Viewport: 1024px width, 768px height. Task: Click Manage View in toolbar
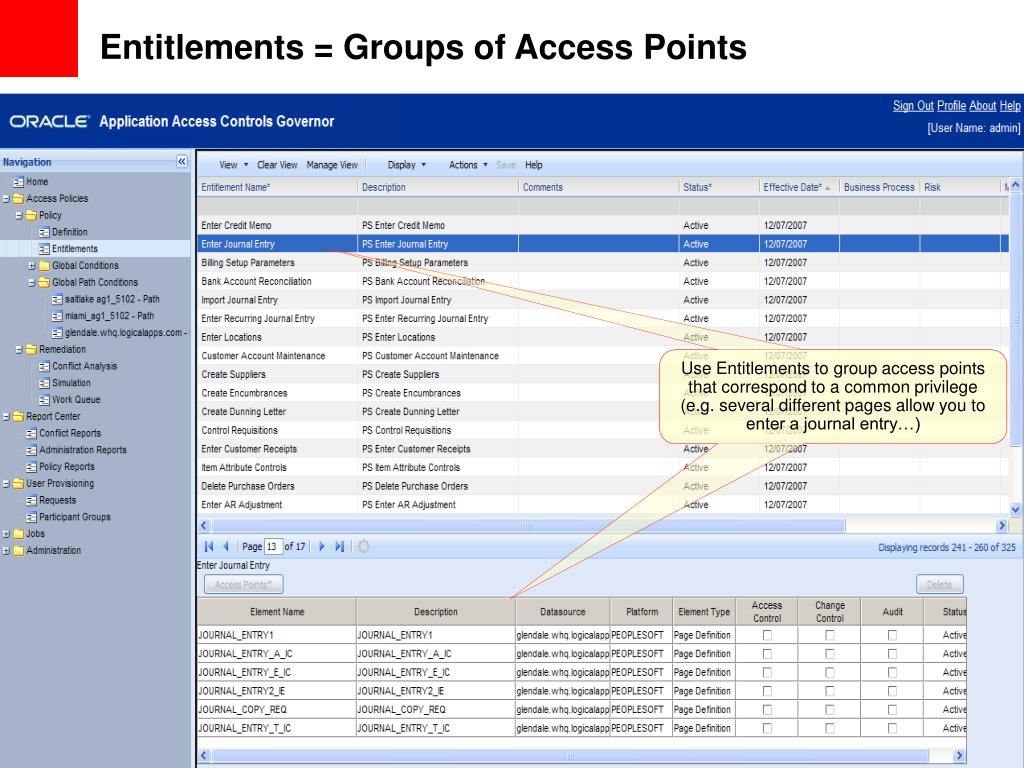point(332,165)
